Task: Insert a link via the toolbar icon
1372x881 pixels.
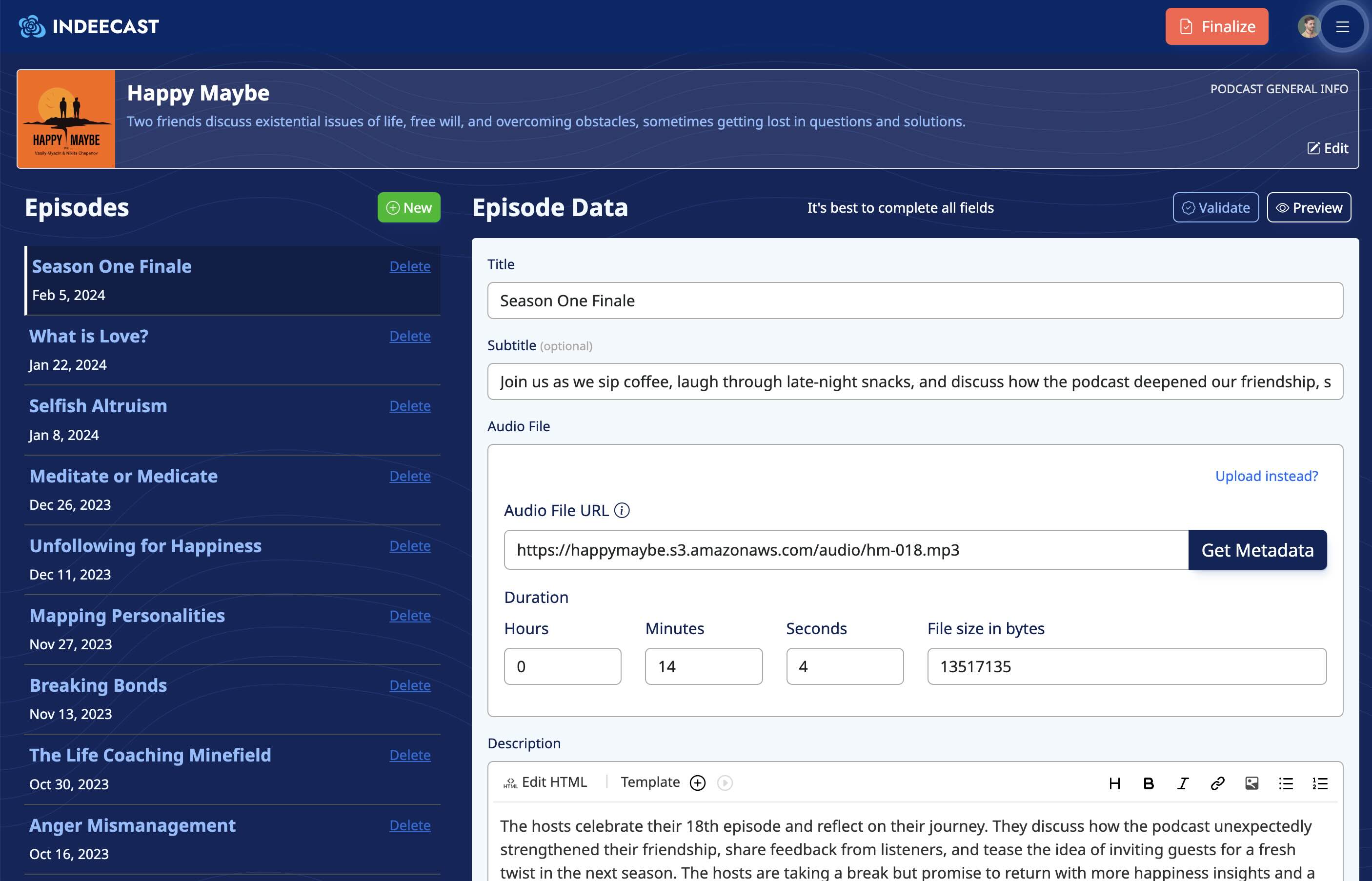Action: pyautogui.click(x=1217, y=783)
